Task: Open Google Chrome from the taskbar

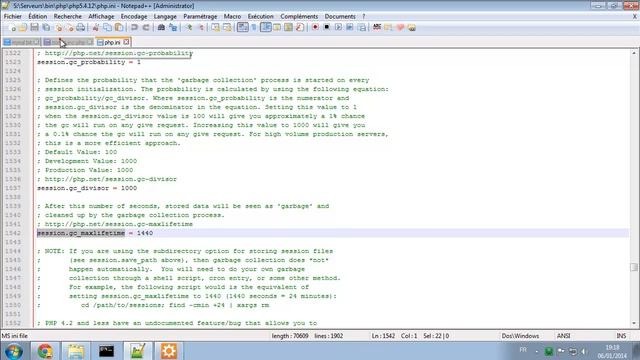Action: [45, 351]
